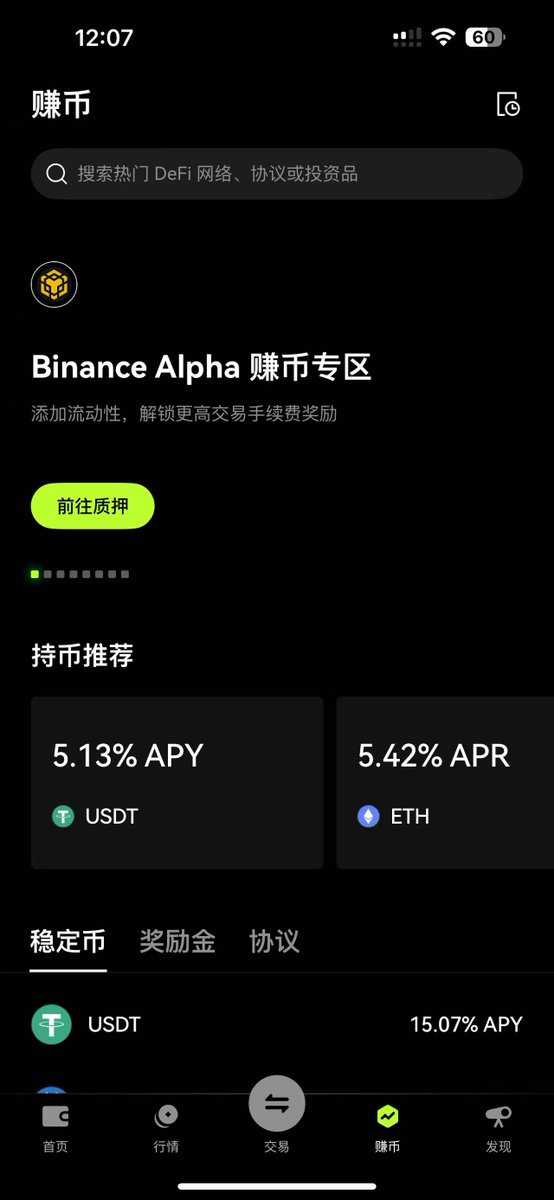Image resolution: width=554 pixels, height=1200 pixels.
Task: Open the USDT 15.07% APY row
Action: click(277, 1025)
